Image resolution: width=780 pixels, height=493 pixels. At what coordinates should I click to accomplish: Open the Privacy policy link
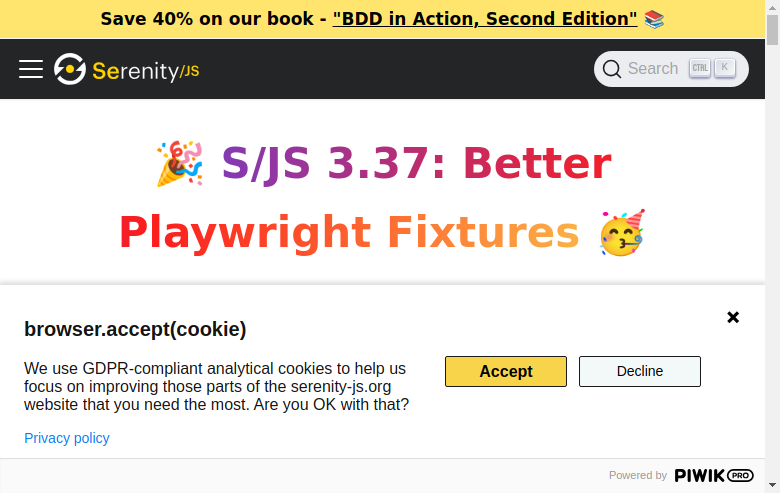67,438
